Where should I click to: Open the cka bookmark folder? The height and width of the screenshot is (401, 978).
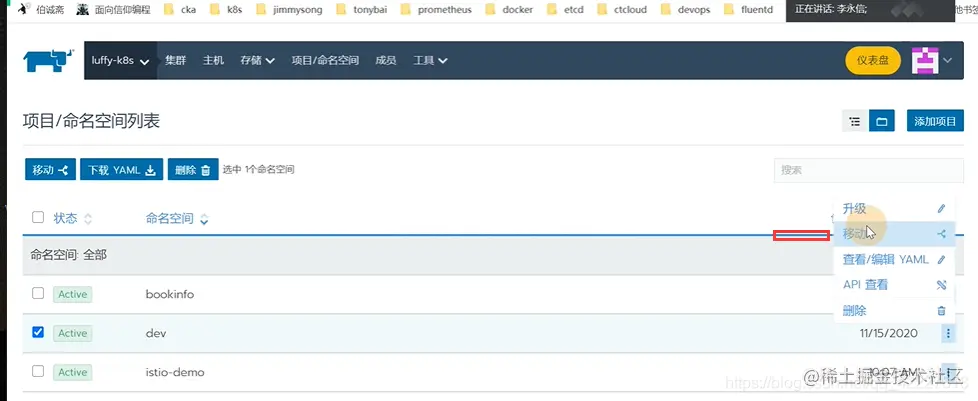[180, 10]
